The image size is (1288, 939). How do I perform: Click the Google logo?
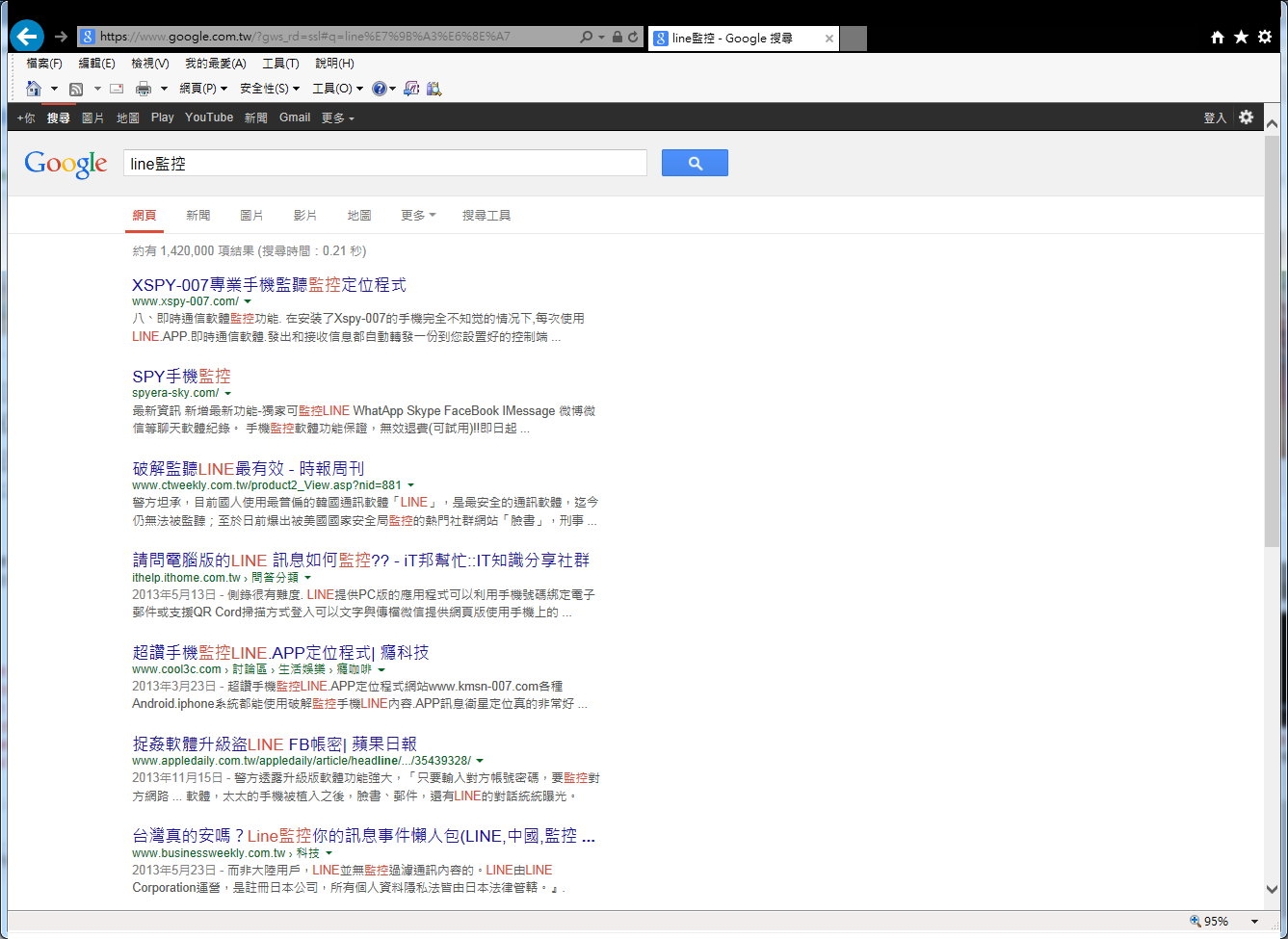coord(66,164)
